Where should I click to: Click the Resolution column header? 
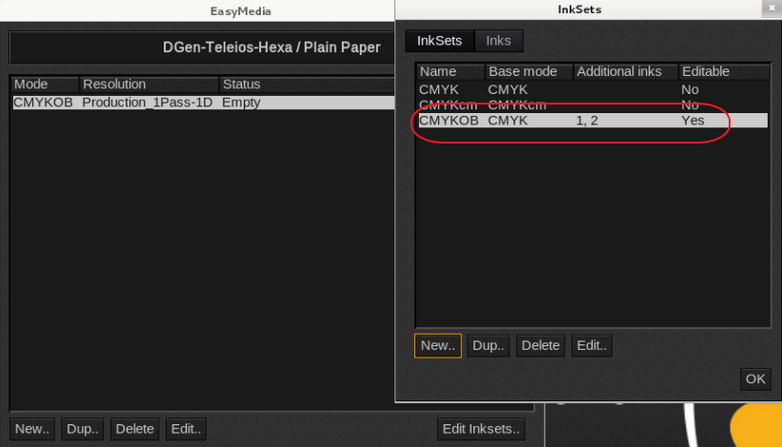[148, 84]
